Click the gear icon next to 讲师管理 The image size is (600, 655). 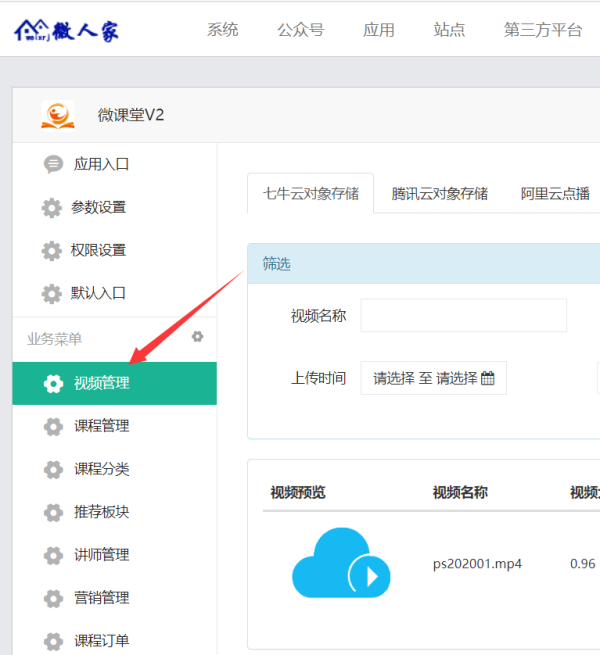(x=53, y=556)
